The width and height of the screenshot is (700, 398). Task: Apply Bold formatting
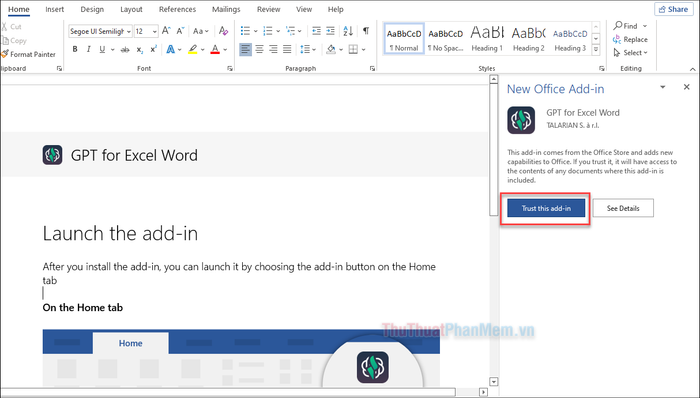click(x=75, y=50)
